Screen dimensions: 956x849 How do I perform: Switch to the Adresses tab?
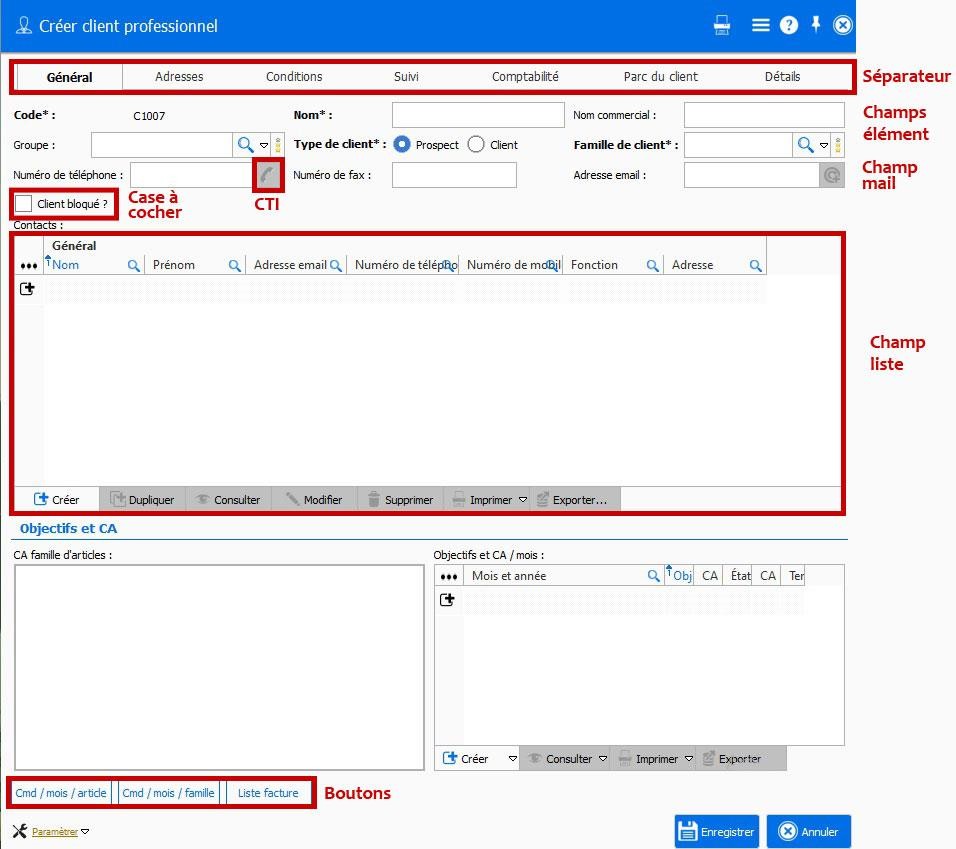[179, 77]
